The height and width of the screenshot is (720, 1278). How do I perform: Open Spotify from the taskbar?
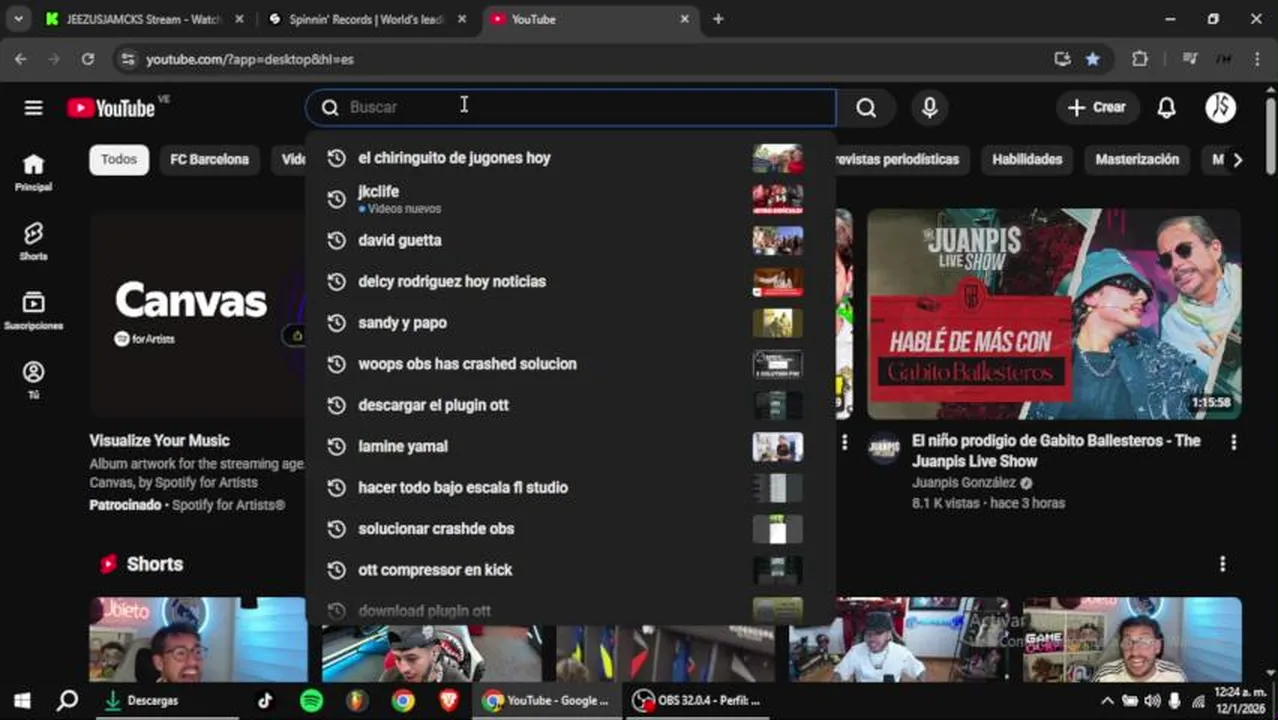(x=311, y=701)
